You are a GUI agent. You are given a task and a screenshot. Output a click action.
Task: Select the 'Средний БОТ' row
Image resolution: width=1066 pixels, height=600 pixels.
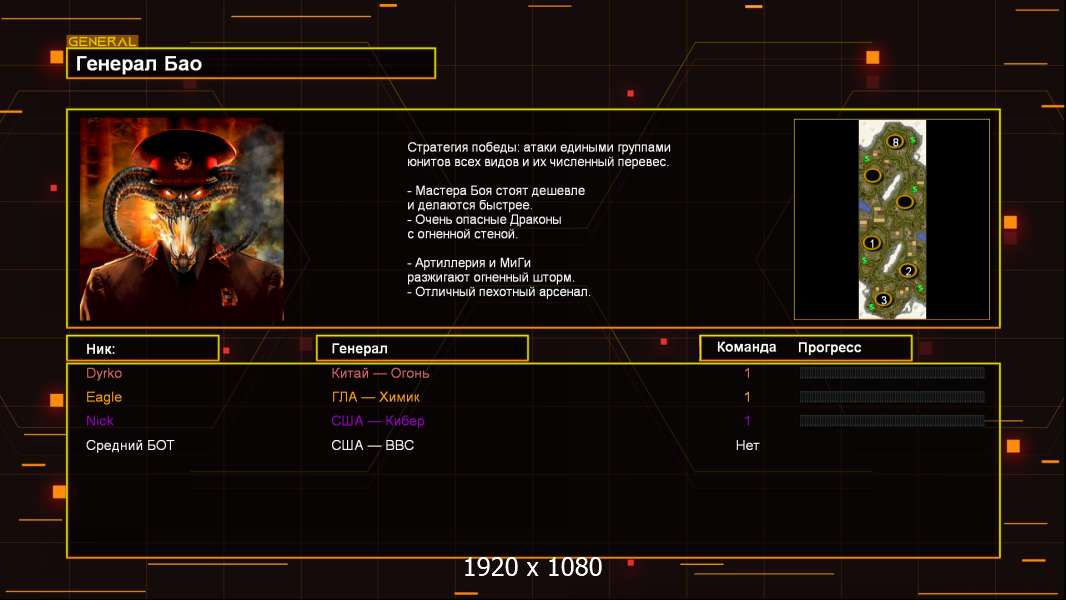(x=533, y=445)
